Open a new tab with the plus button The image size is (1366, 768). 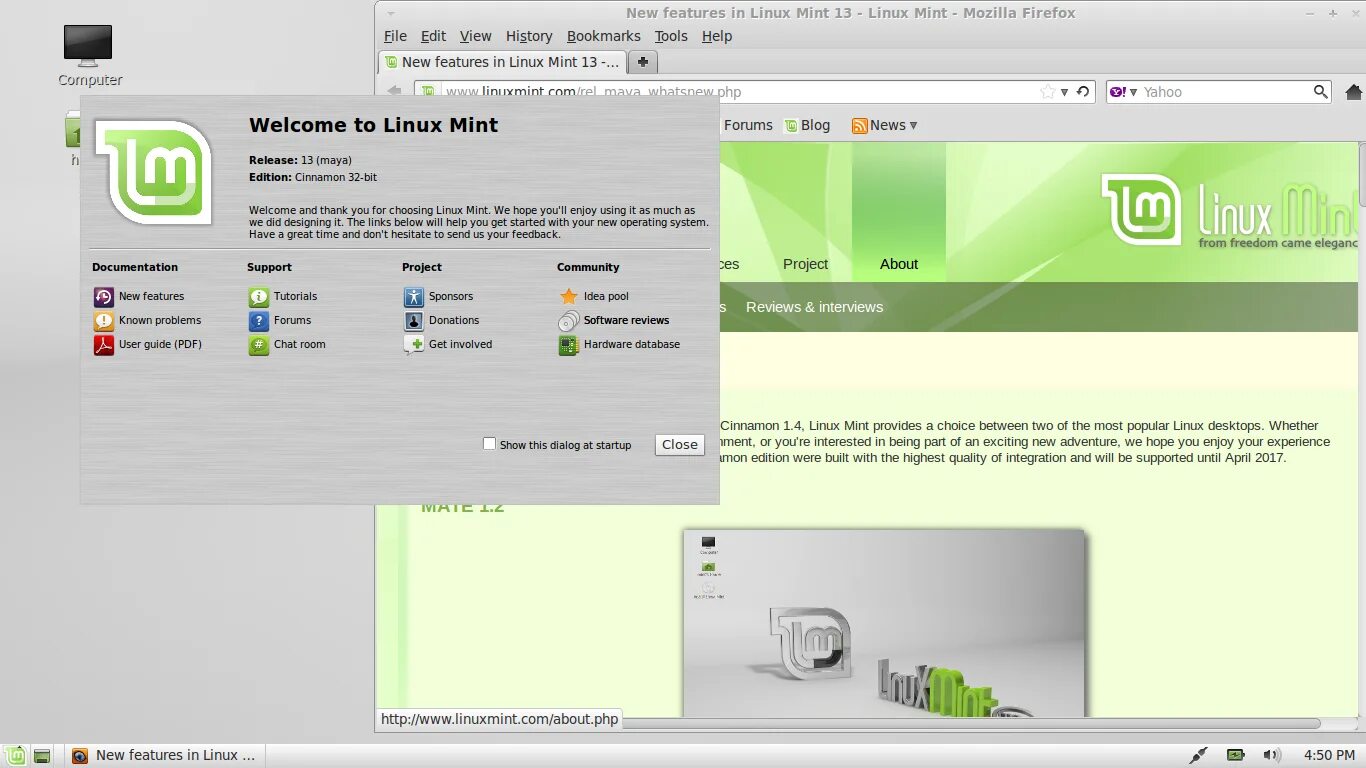pos(642,62)
